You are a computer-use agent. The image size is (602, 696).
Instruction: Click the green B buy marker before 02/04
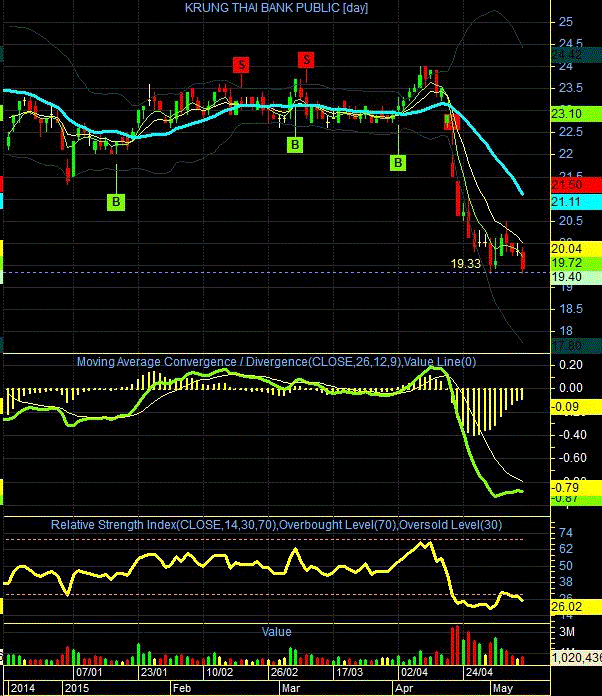coord(398,163)
